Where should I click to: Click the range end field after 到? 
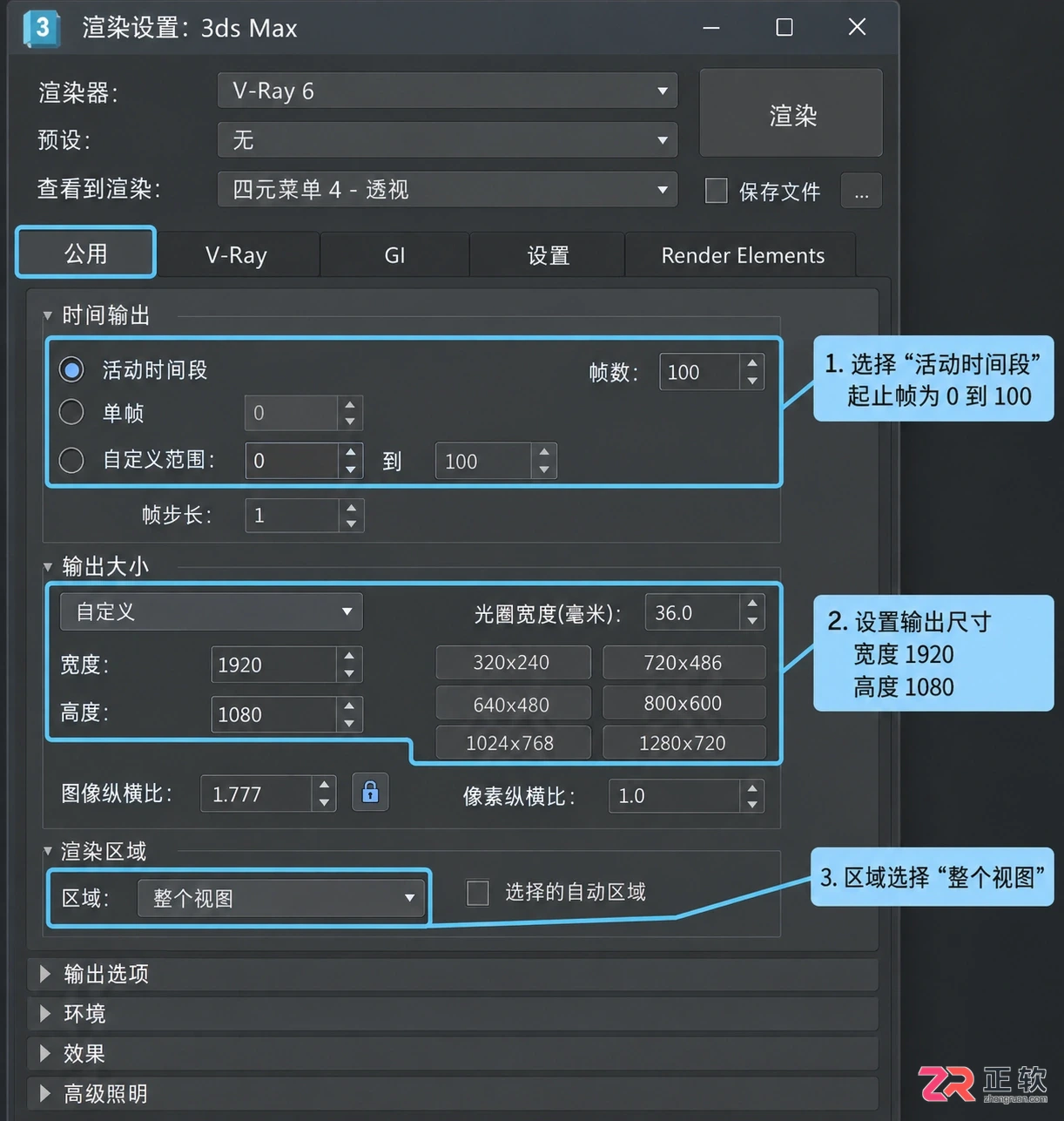point(483,461)
